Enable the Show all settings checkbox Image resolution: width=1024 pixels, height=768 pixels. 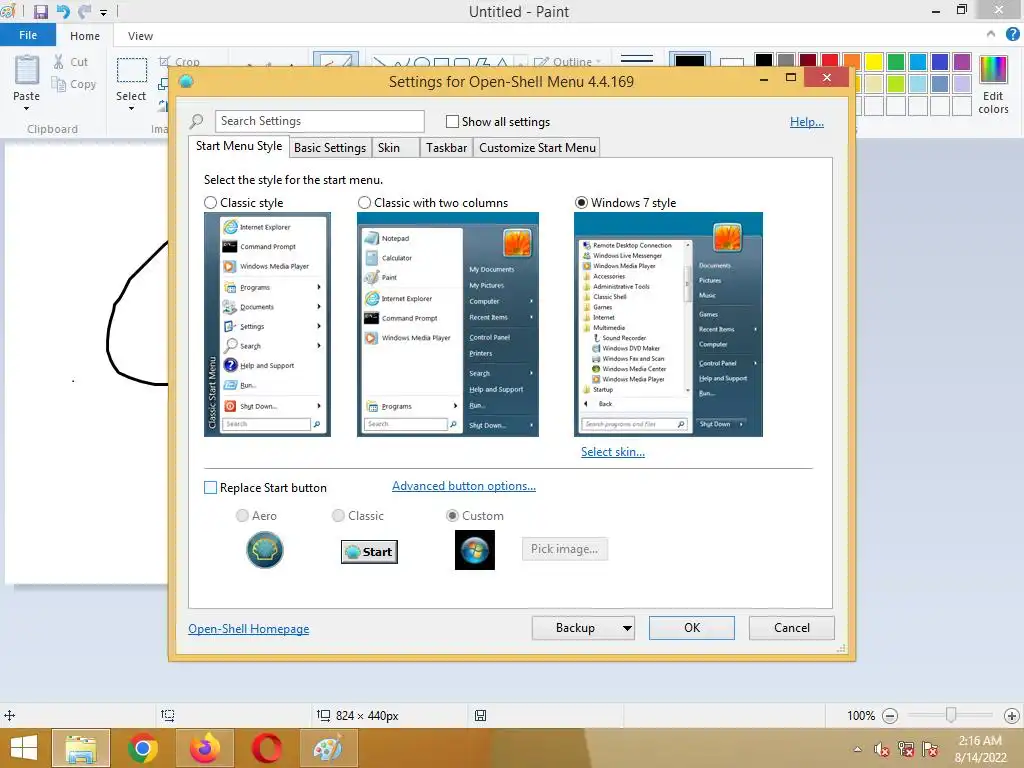coord(452,121)
